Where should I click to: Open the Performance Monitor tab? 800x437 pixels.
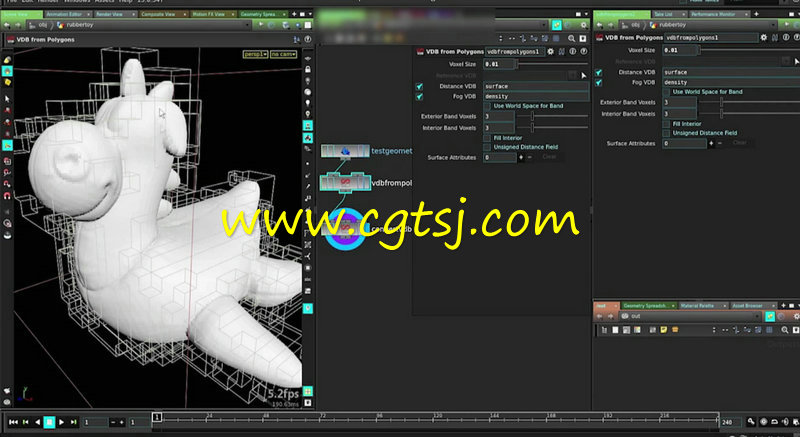718,14
